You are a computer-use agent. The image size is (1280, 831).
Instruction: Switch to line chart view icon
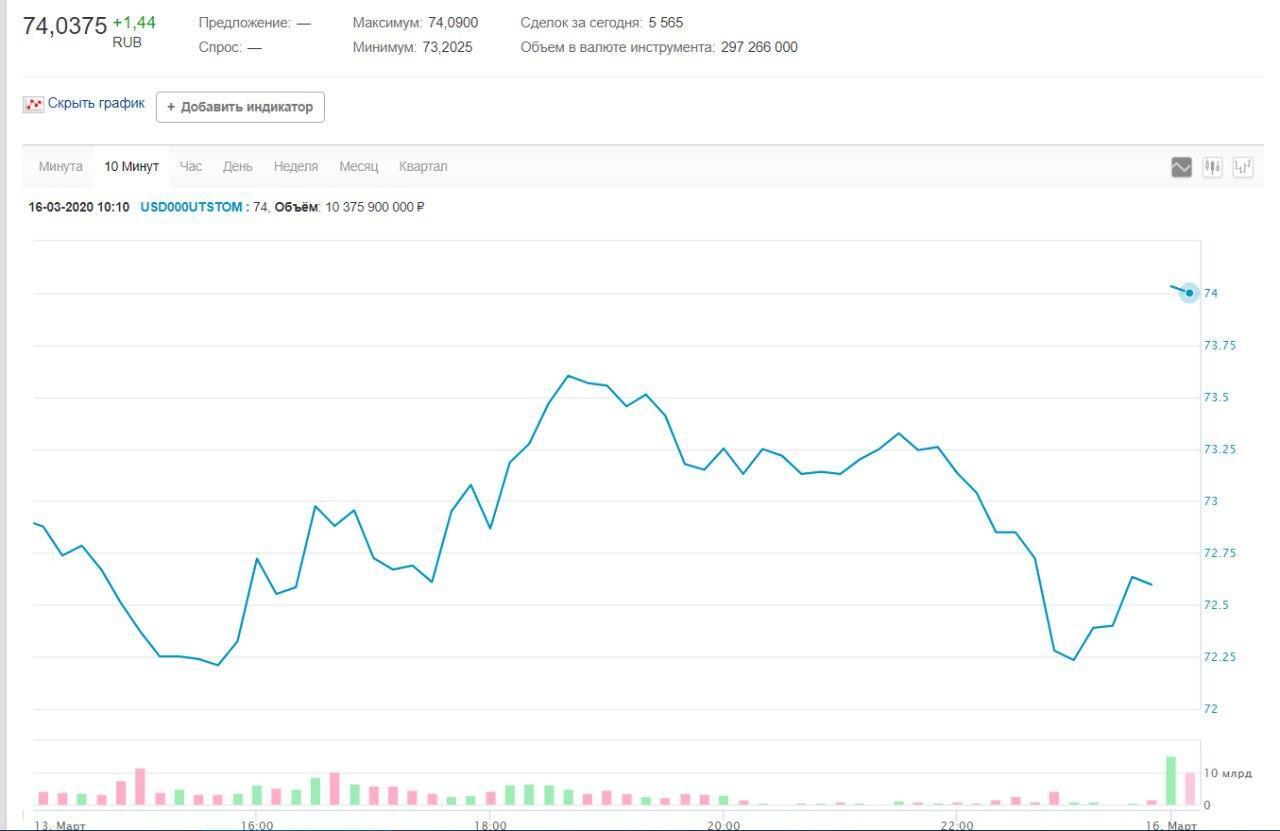click(1181, 167)
